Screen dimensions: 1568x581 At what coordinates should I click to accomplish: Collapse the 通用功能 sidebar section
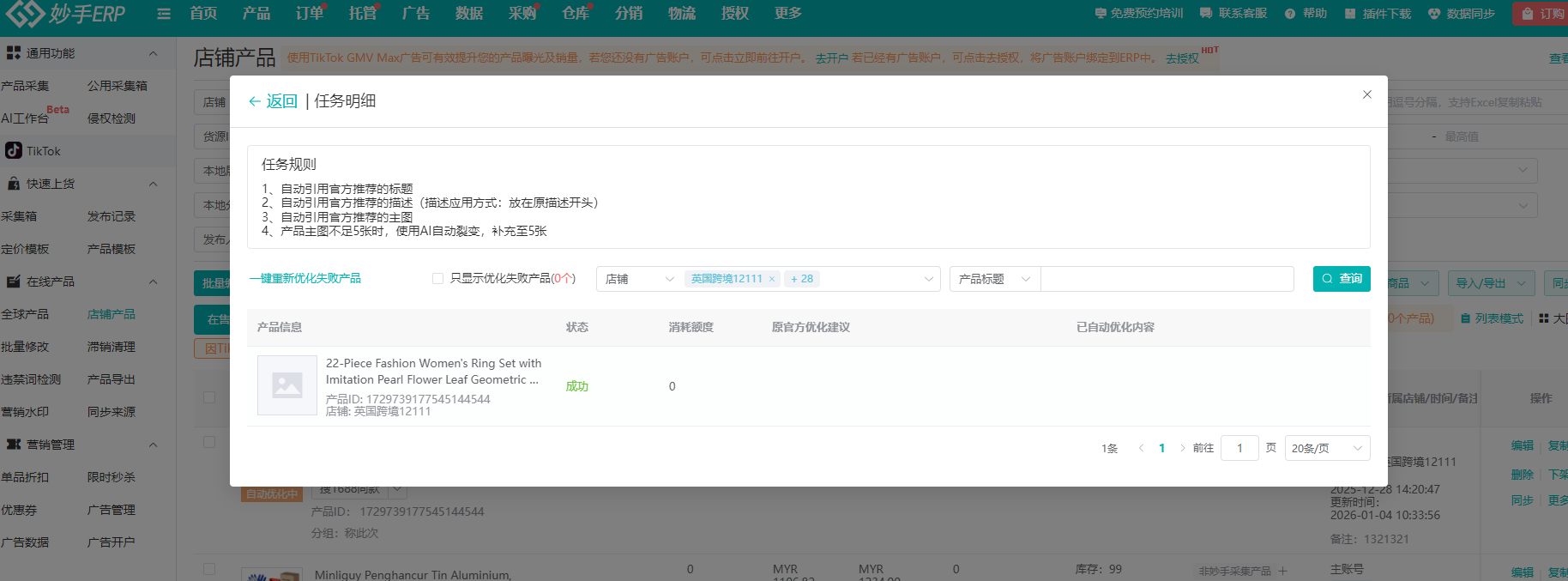pos(153,53)
